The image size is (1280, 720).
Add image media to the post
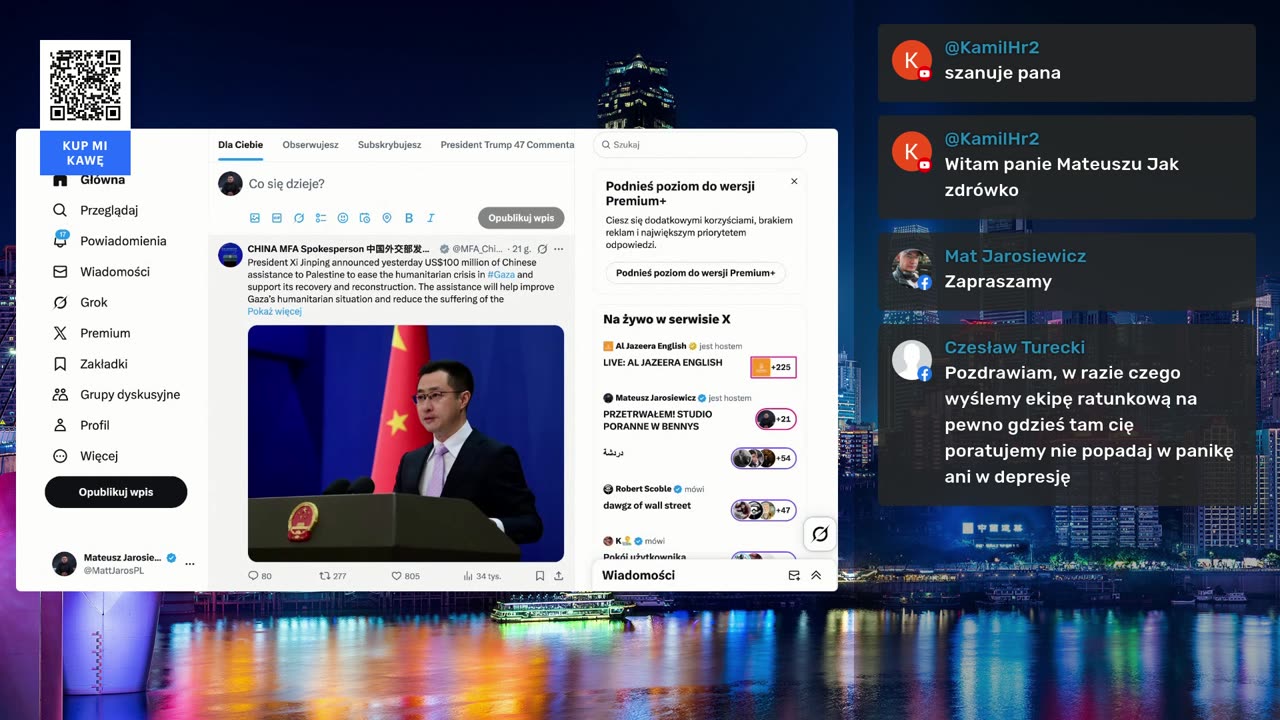[x=255, y=218]
